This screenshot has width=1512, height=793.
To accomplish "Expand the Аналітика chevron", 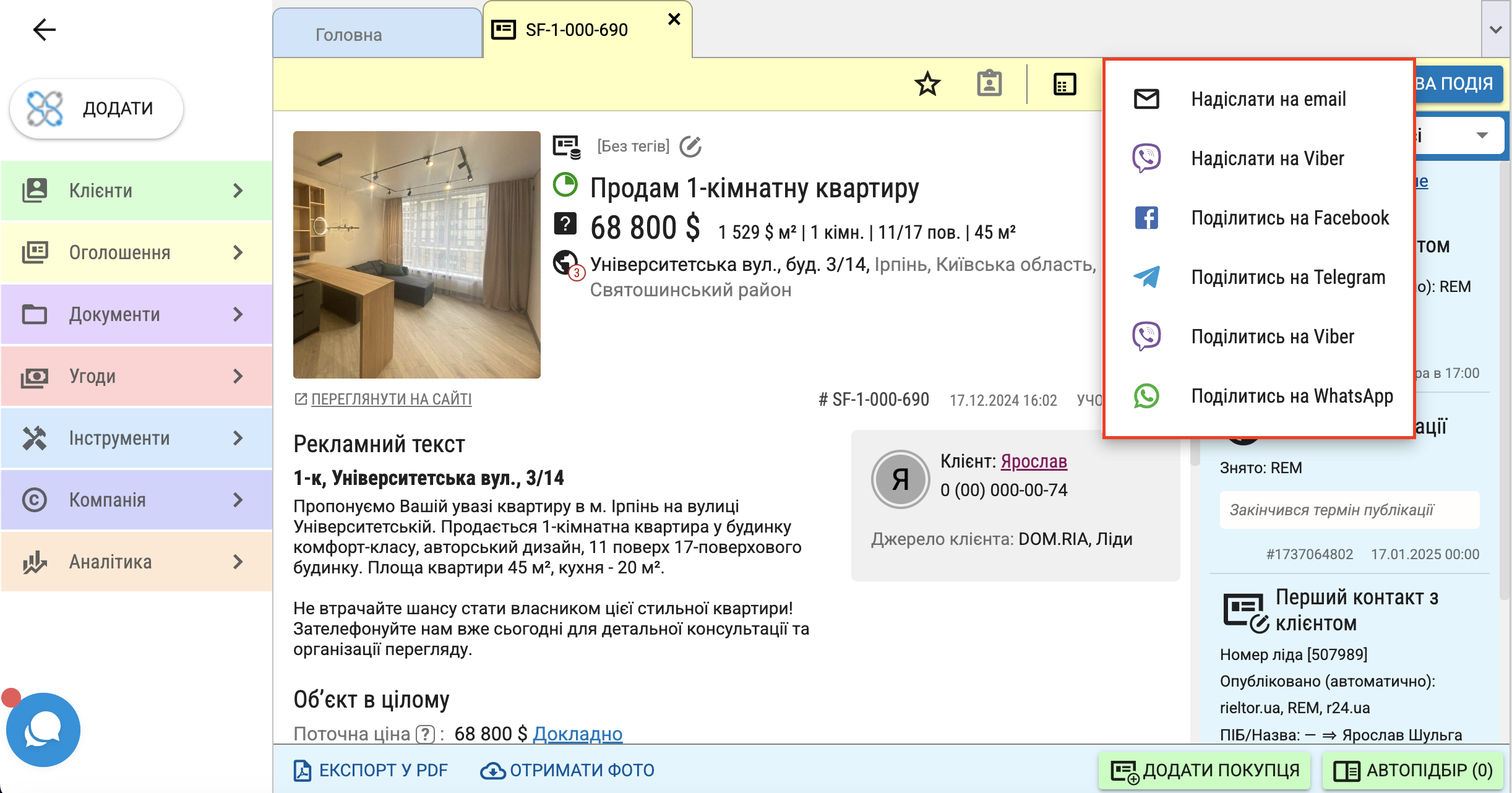I will [238, 562].
